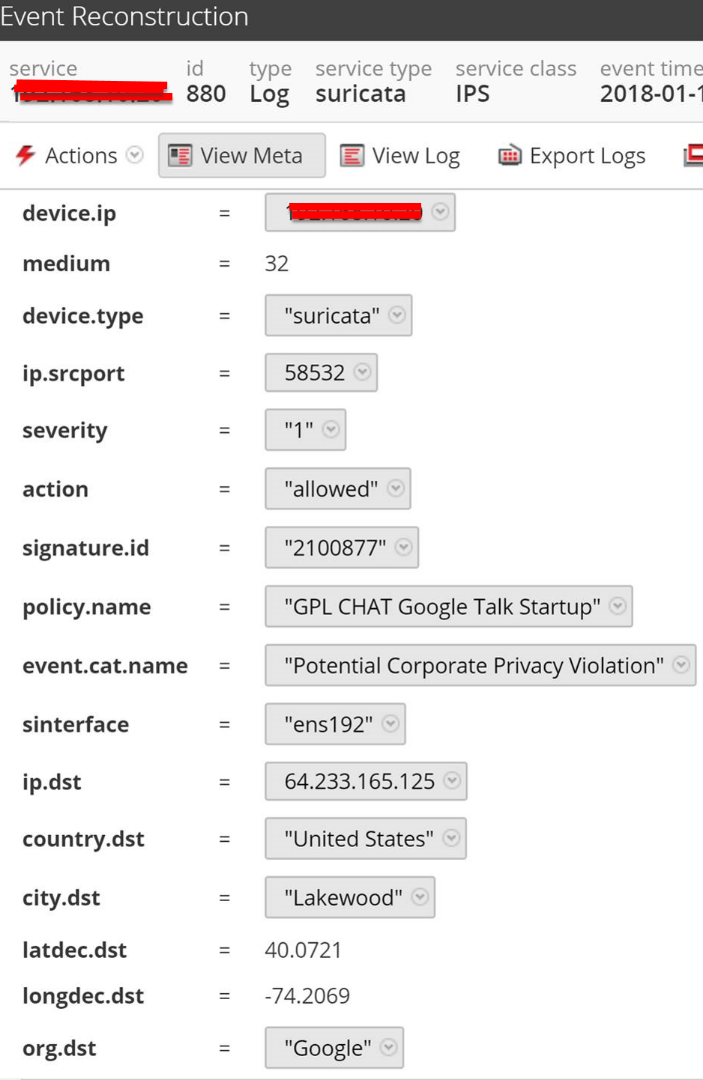Expand the device.ip value dropdown

[x=440, y=212]
